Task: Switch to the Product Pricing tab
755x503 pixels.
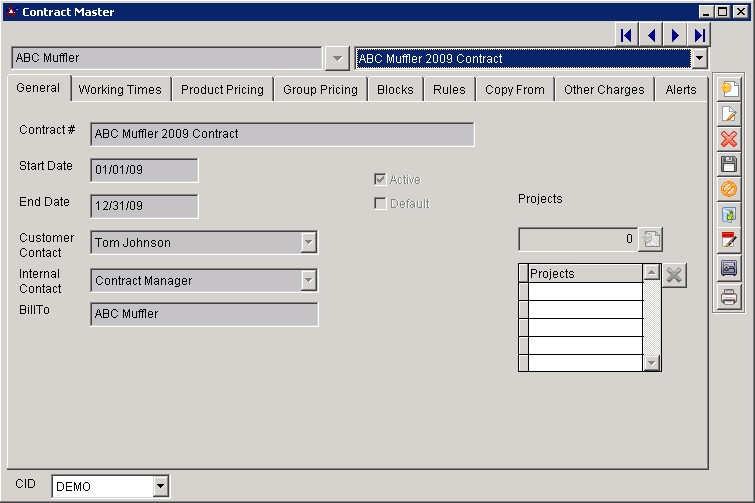Action: [x=222, y=90]
